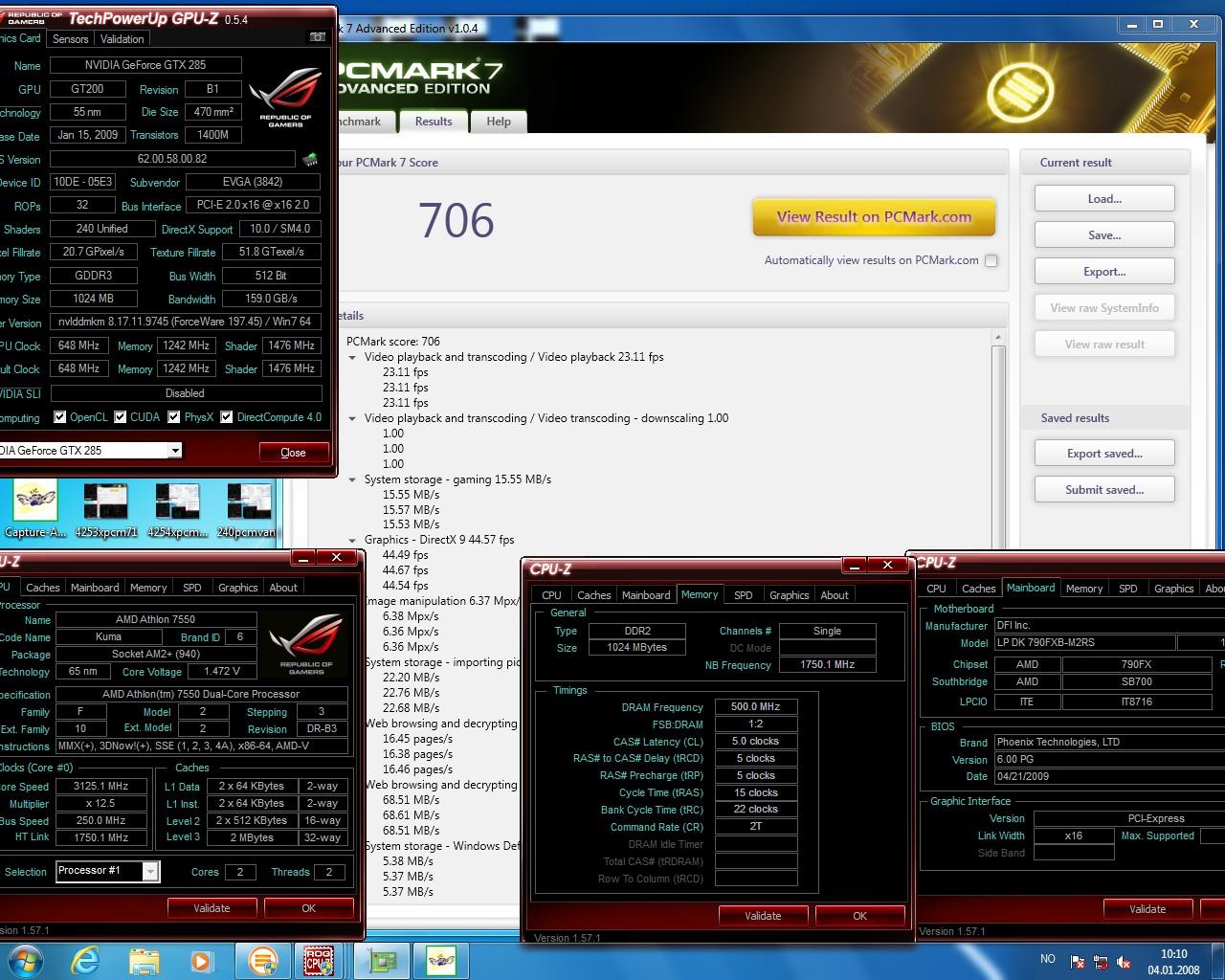Screen dimensions: 1225x980
Task: Click the Save... result button
Action: [1104, 235]
